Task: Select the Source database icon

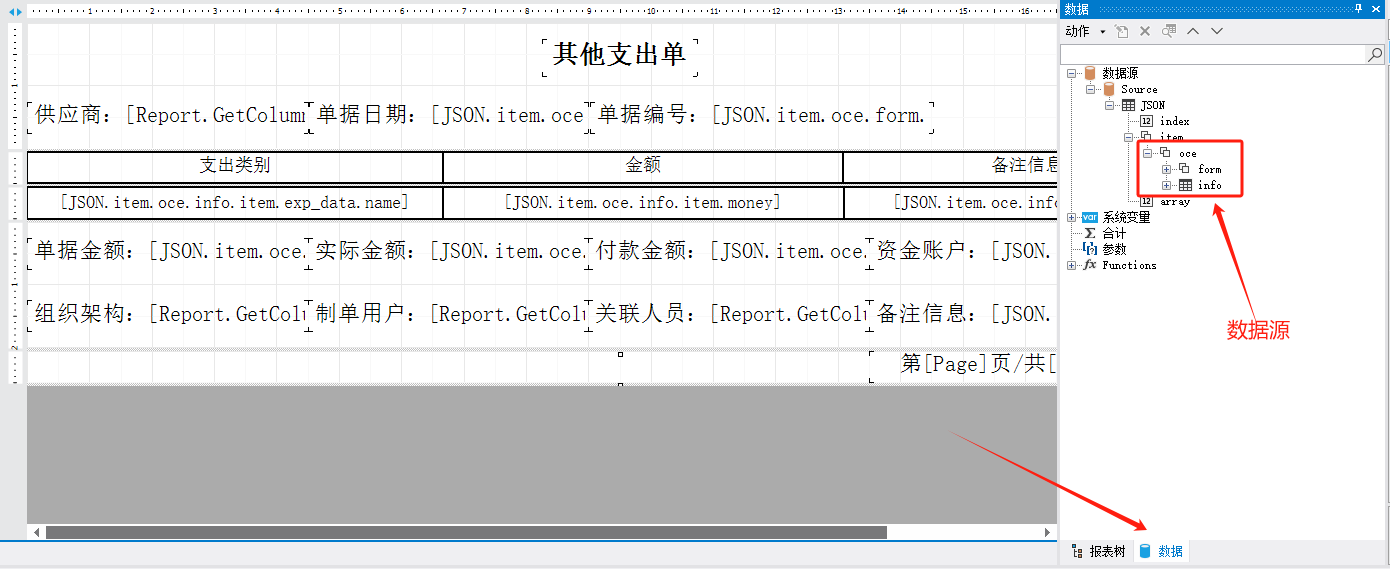Action: 1108,89
